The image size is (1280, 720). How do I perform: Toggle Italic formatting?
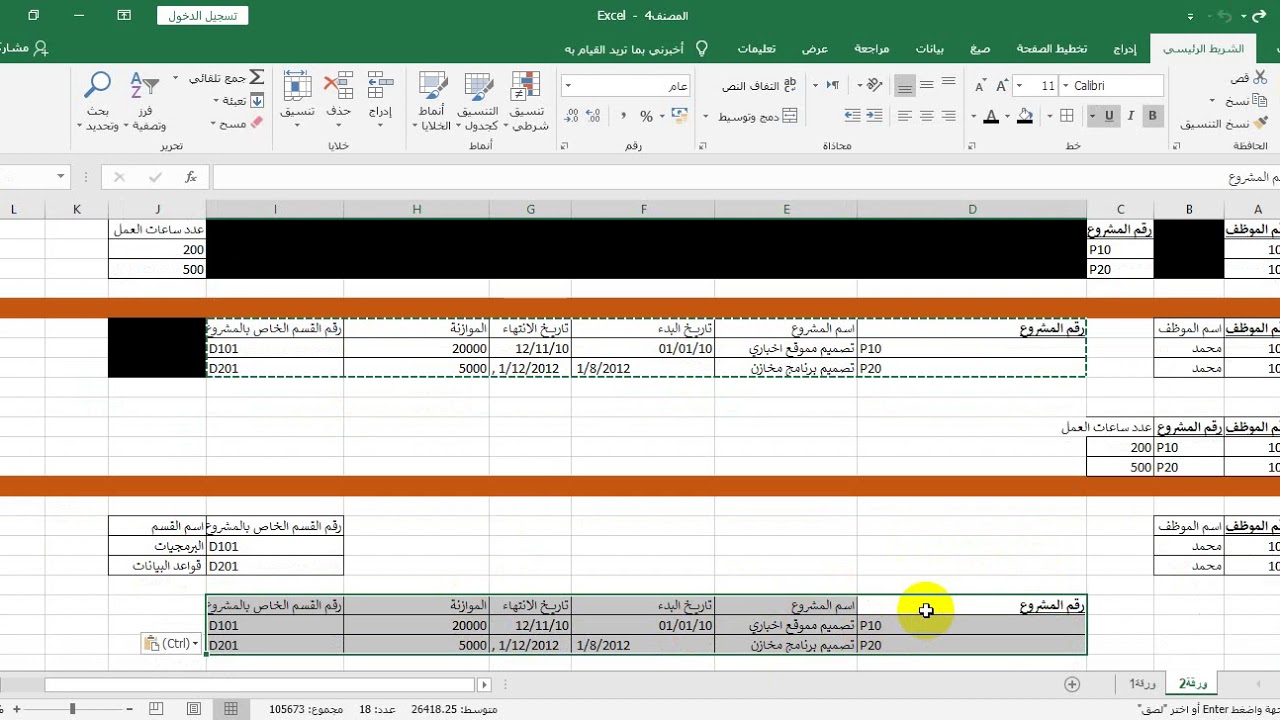(x=1131, y=116)
